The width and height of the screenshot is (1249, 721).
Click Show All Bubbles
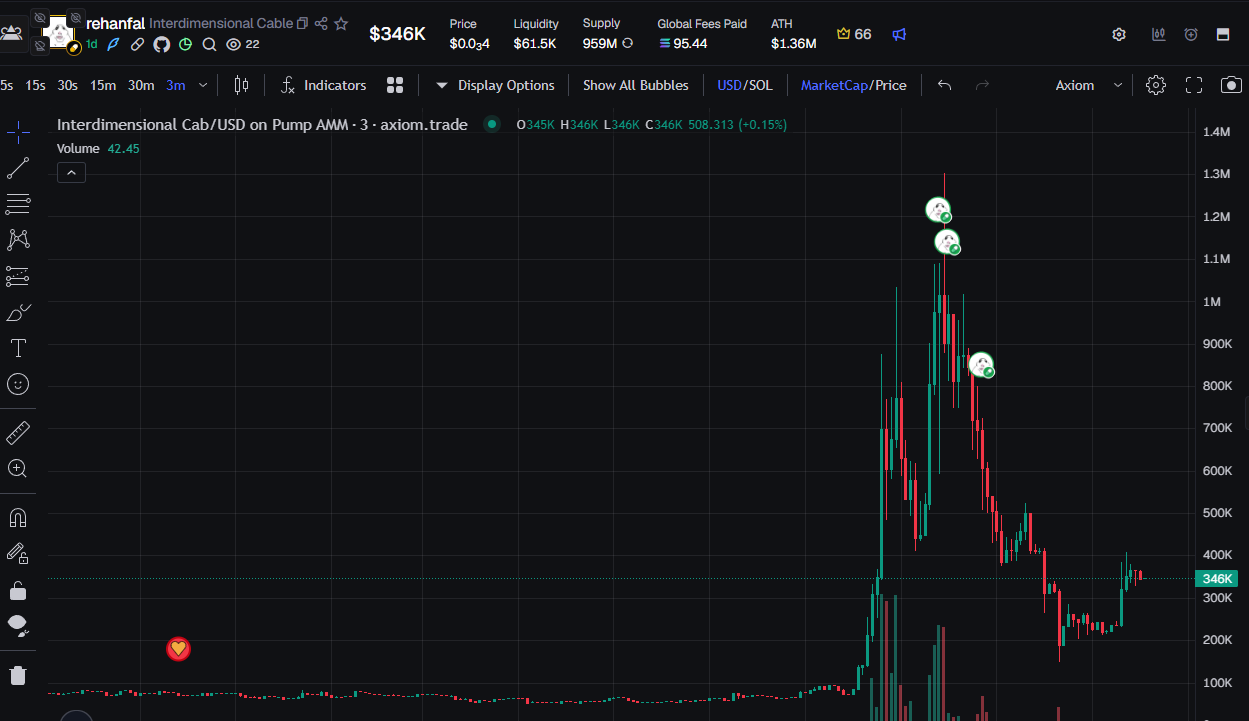coord(636,85)
